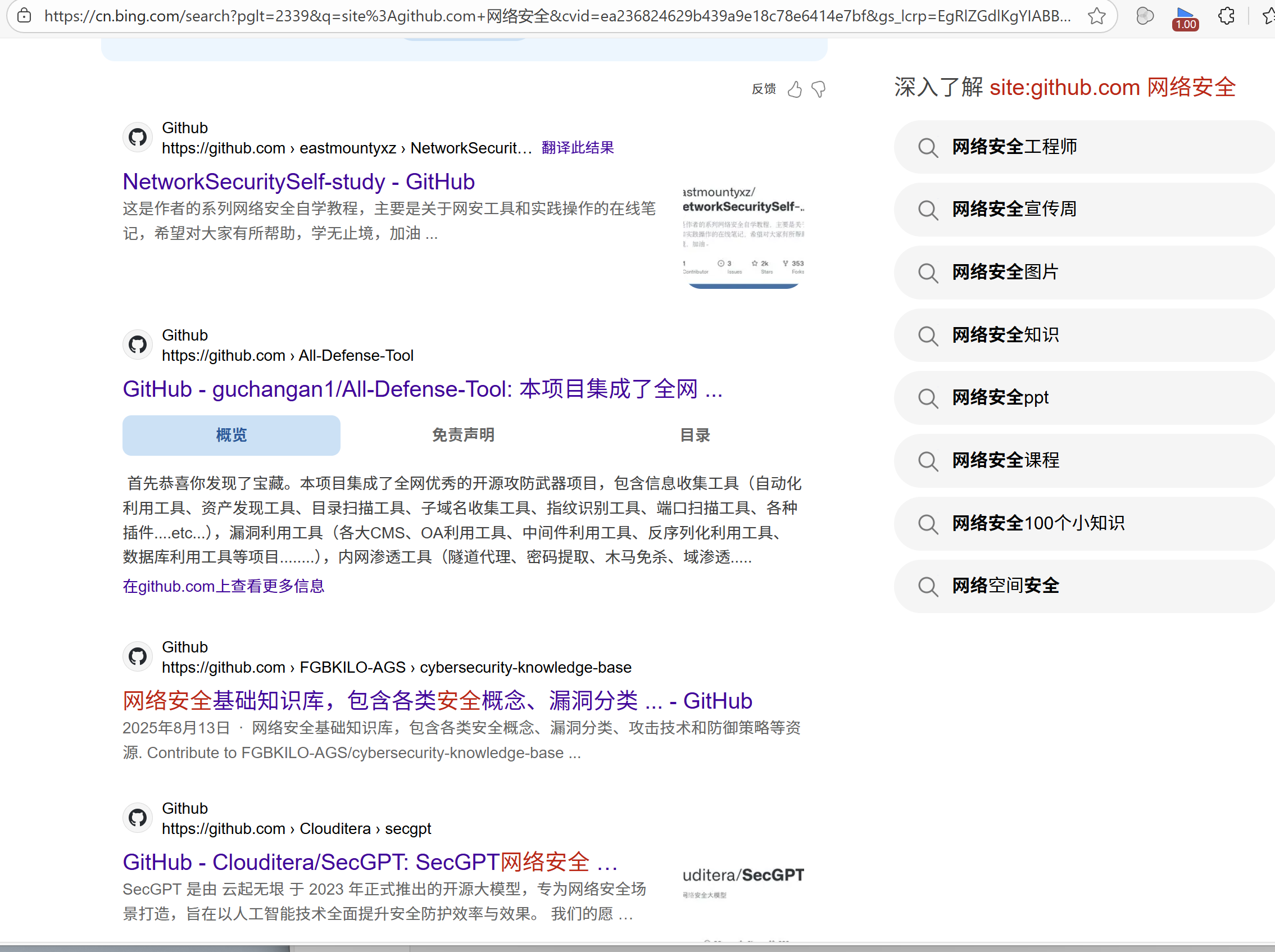Open NetworkSecuritySelf-study - GitHub result link
The width and height of the screenshot is (1275, 952).
298,182
